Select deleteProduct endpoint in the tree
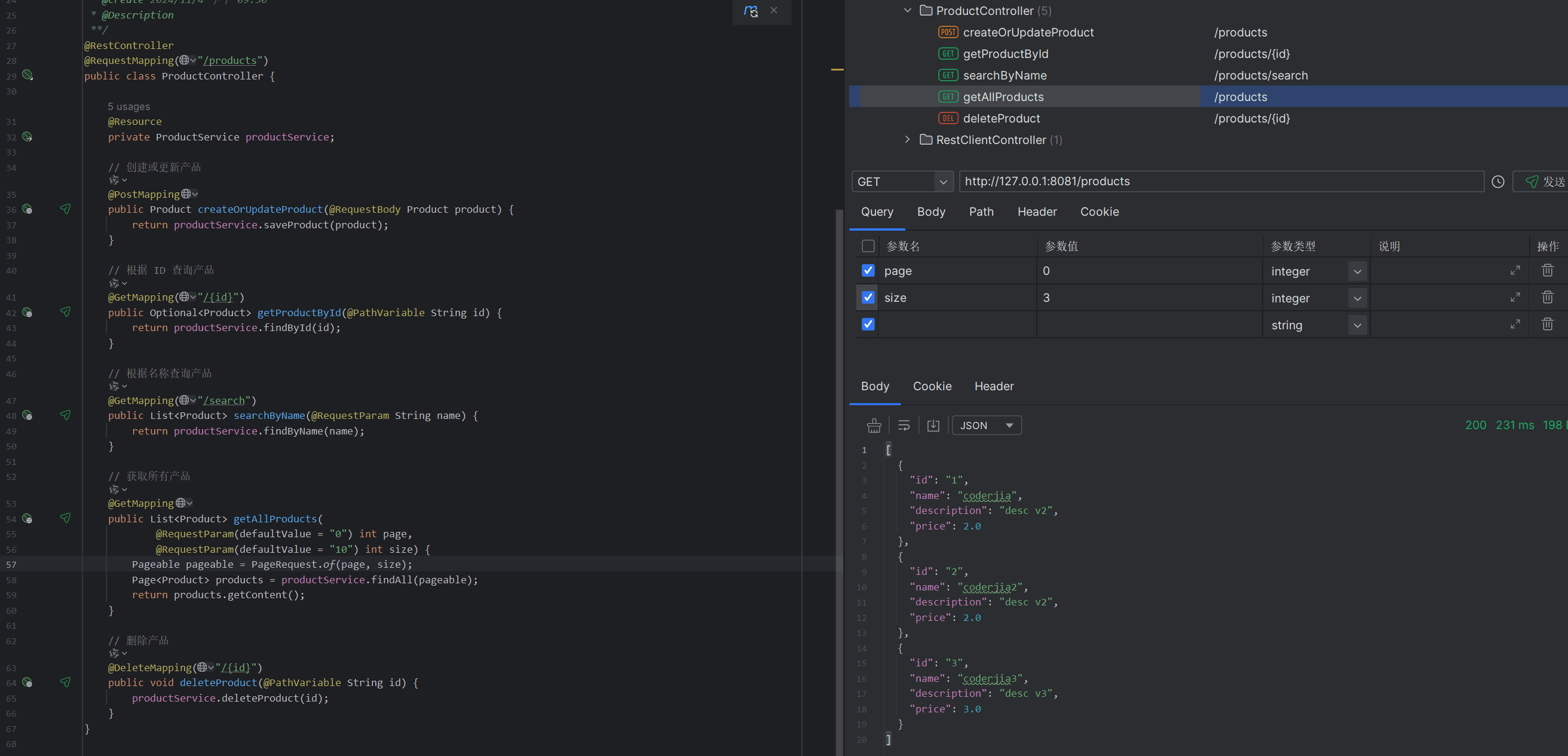Image resolution: width=1568 pixels, height=756 pixels. (1001, 118)
